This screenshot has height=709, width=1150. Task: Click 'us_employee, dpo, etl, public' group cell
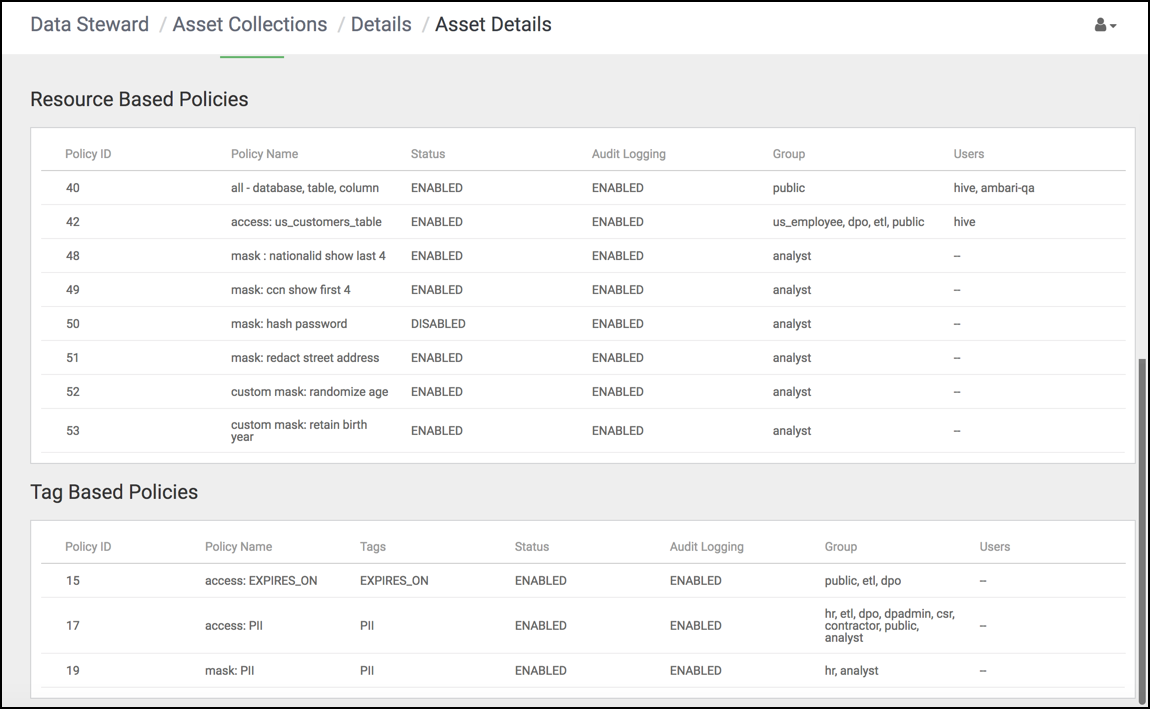tap(848, 222)
